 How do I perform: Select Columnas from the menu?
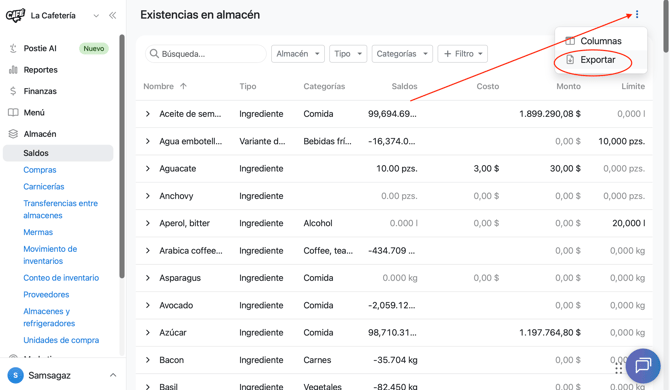tap(601, 41)
